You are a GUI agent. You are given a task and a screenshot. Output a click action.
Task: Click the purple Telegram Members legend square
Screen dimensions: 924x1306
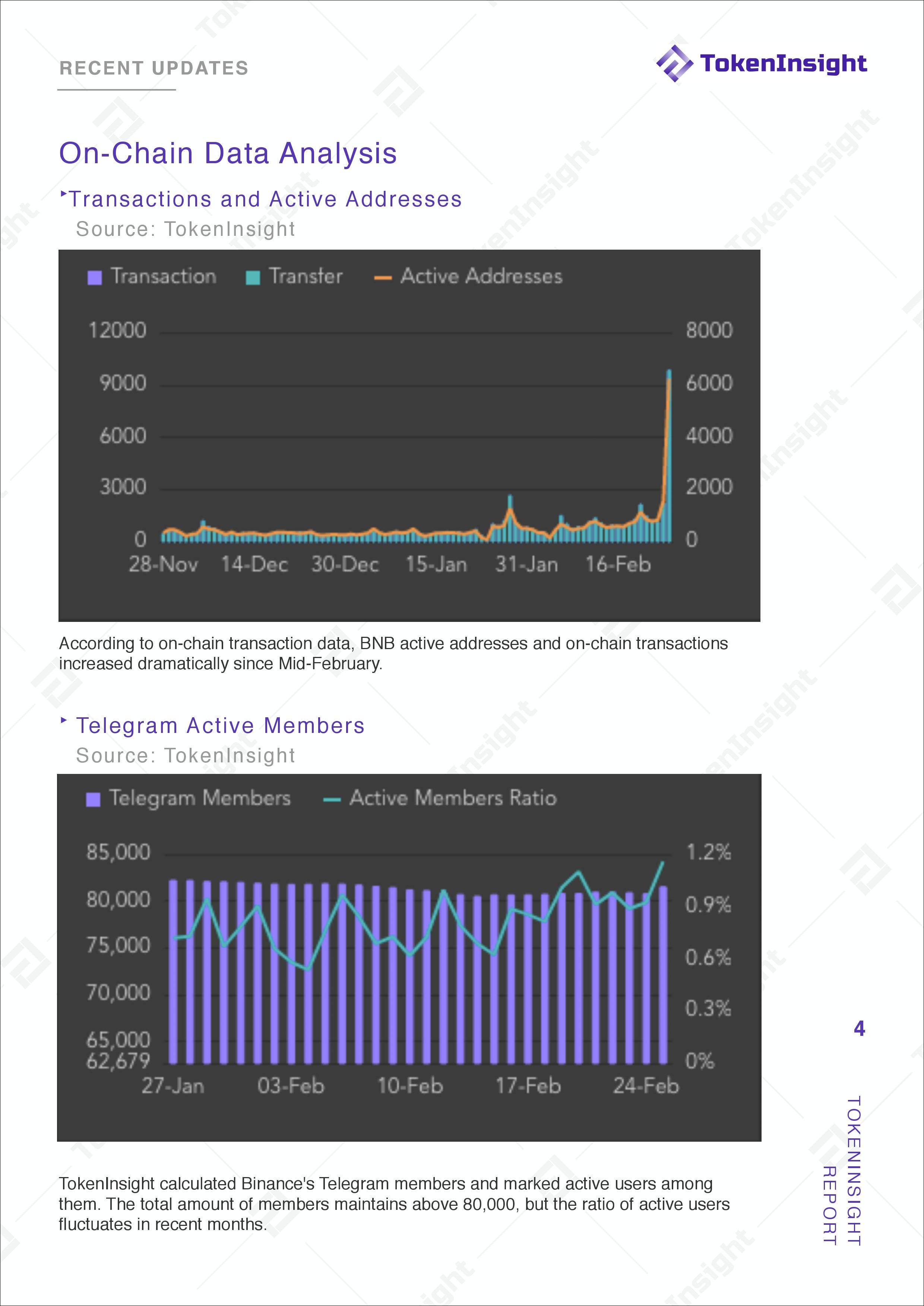point(93,800)
